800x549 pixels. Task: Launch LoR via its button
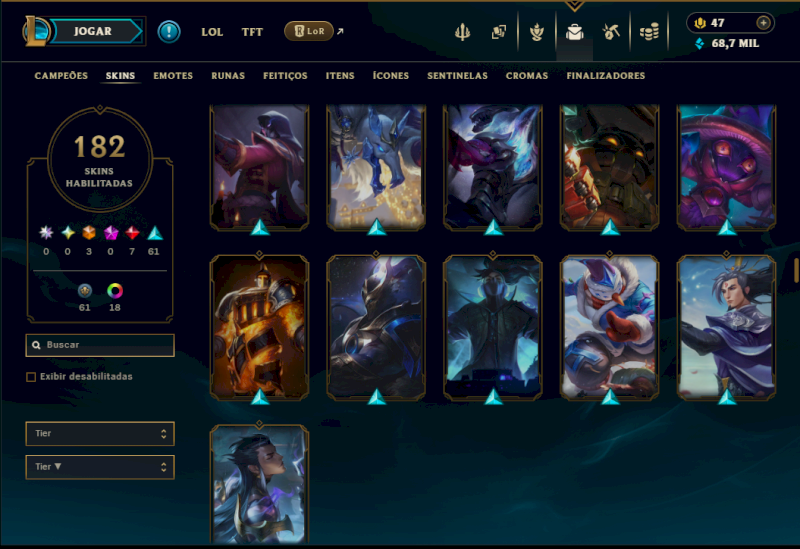tap(309, 31)
